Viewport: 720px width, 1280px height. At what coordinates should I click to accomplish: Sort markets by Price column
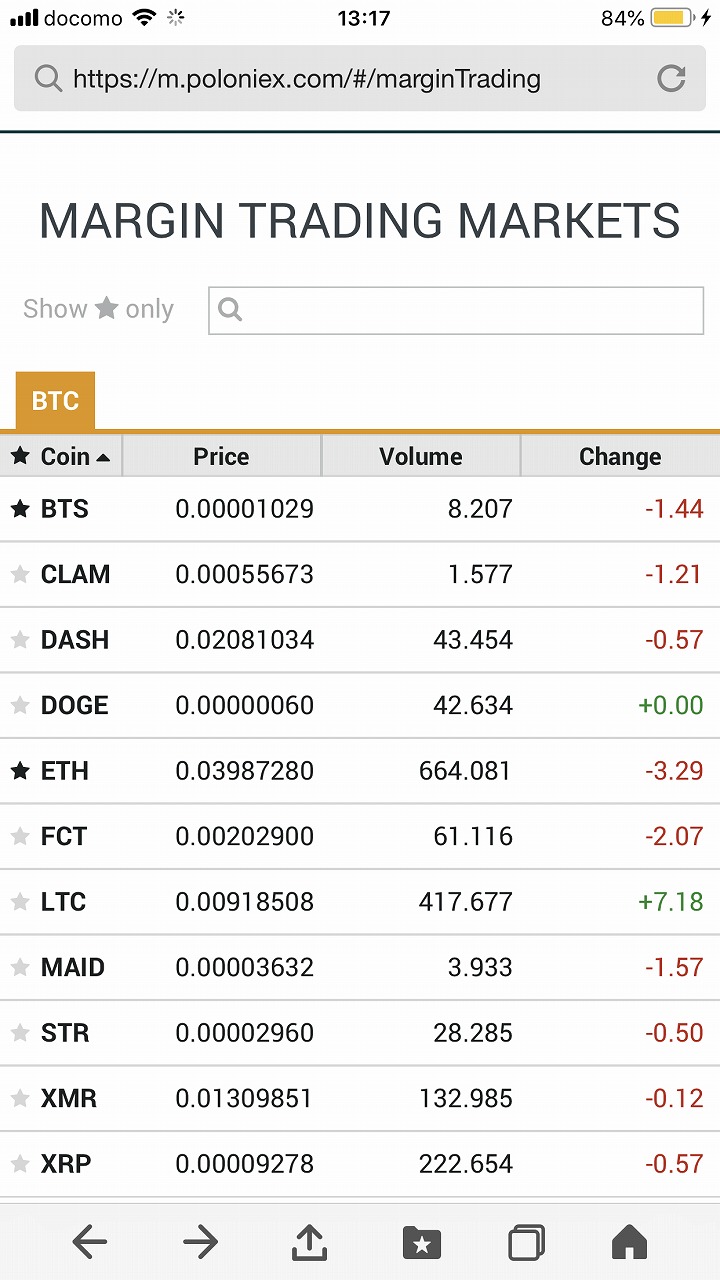pos(221,456)
